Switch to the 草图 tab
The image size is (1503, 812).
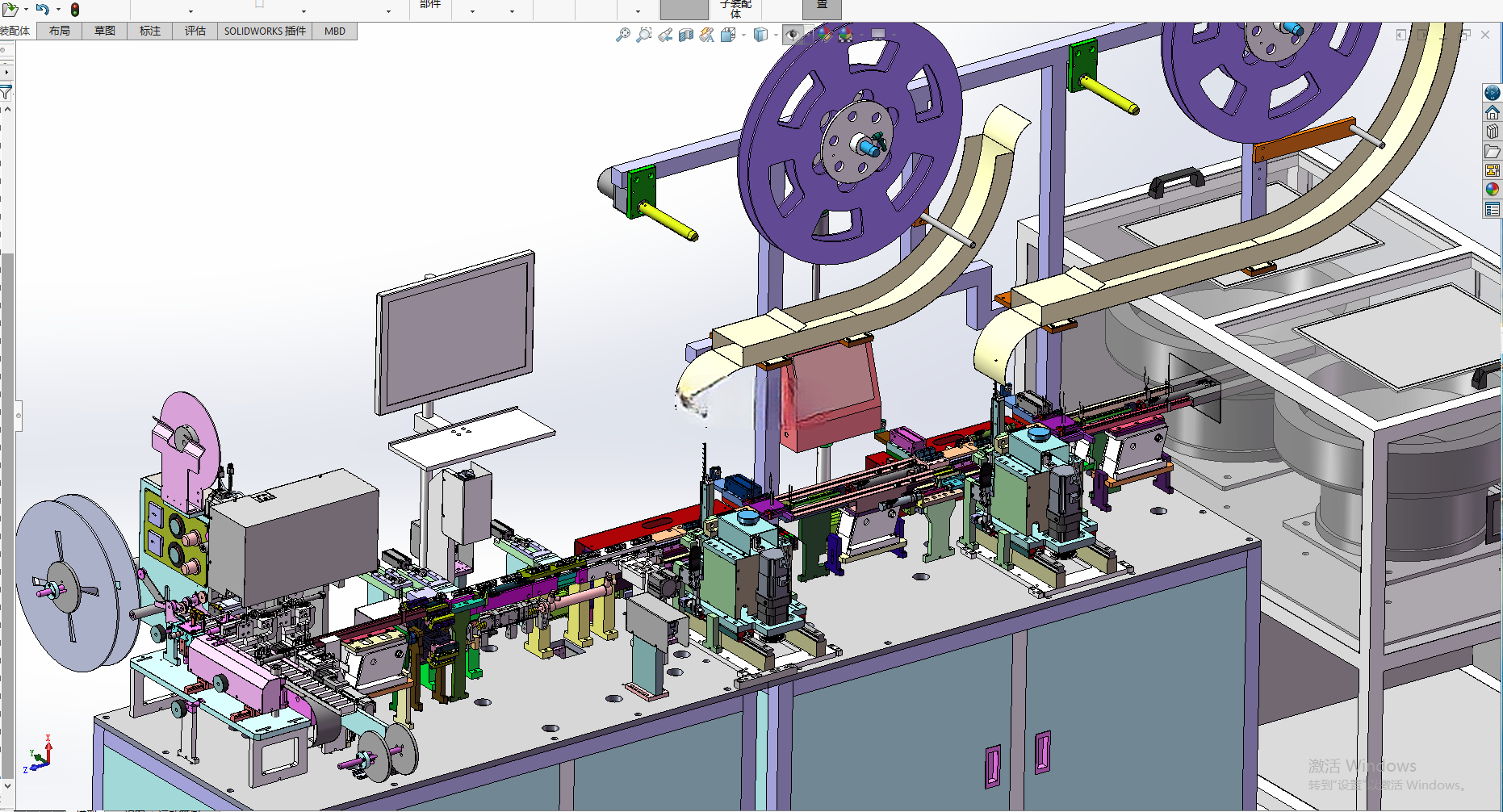pyautogui.click(x=105, y=31)
